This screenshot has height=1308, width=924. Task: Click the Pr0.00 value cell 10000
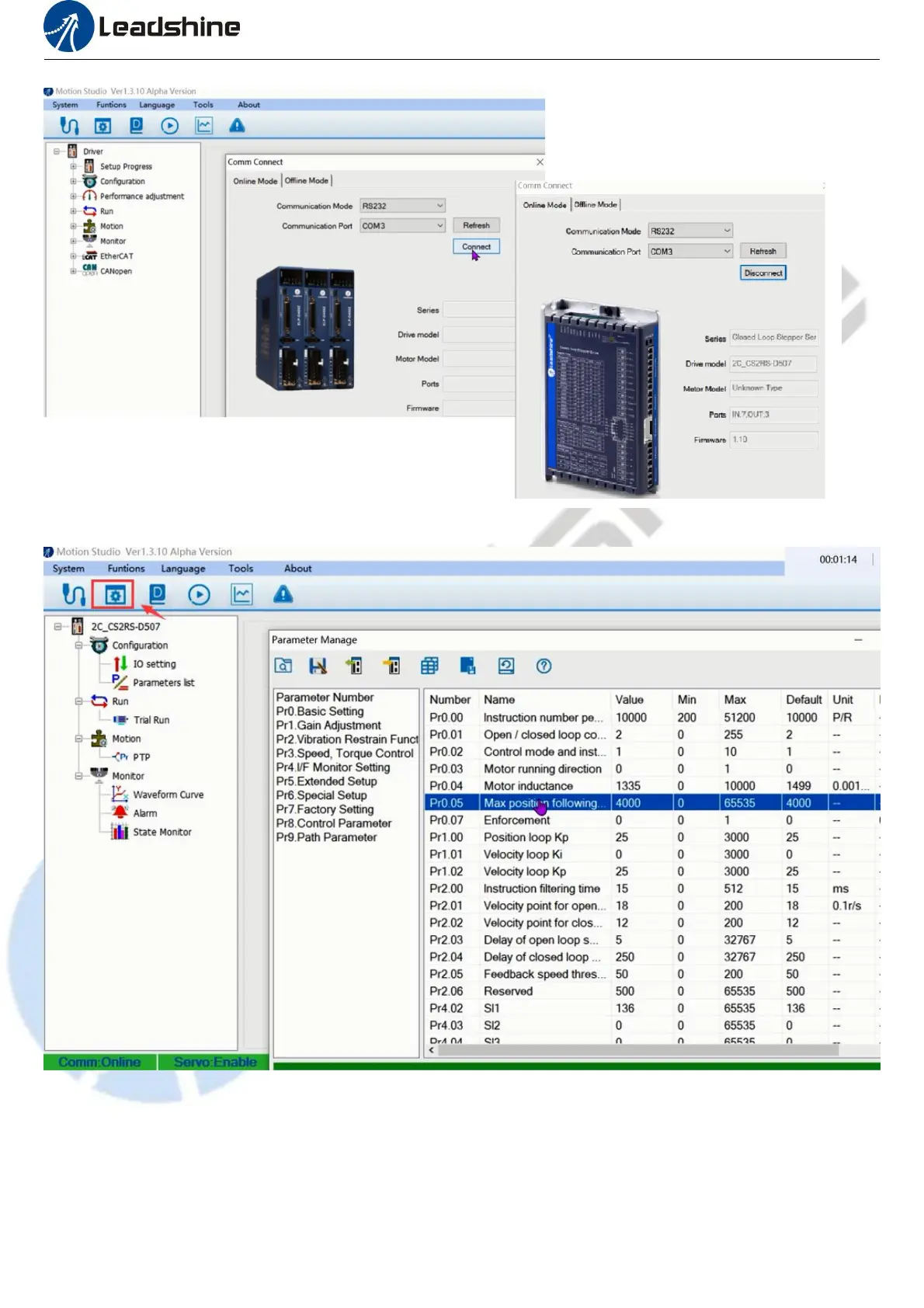[631, 718]
